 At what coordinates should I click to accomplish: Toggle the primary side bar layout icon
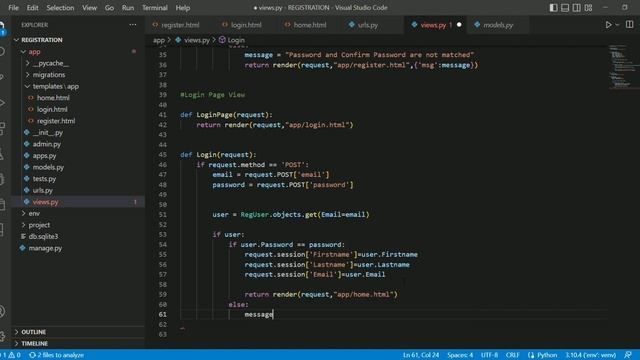(553, 8)
